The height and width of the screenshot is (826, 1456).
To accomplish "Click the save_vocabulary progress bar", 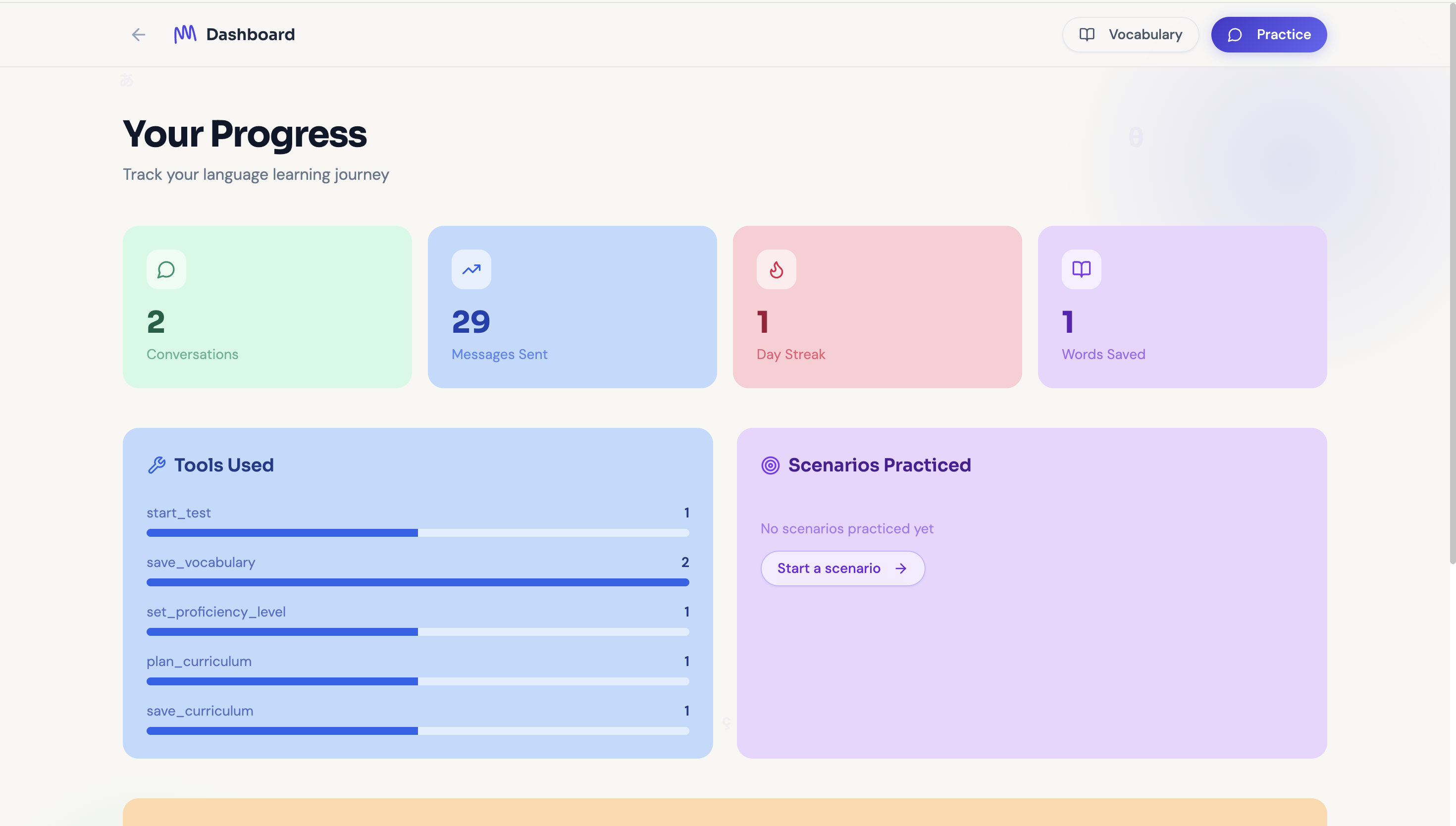I will coord(417,582).
